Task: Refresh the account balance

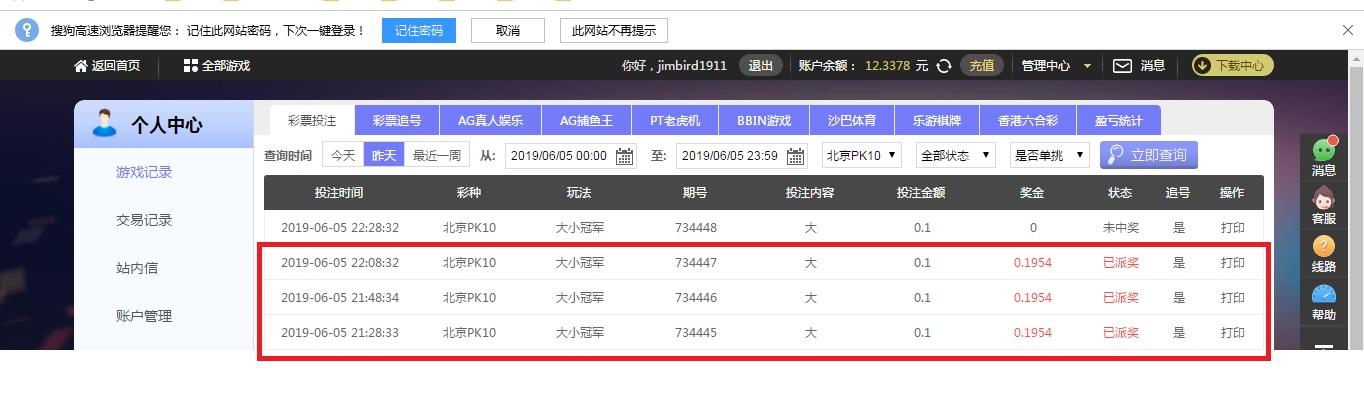Action: (944, 66)
